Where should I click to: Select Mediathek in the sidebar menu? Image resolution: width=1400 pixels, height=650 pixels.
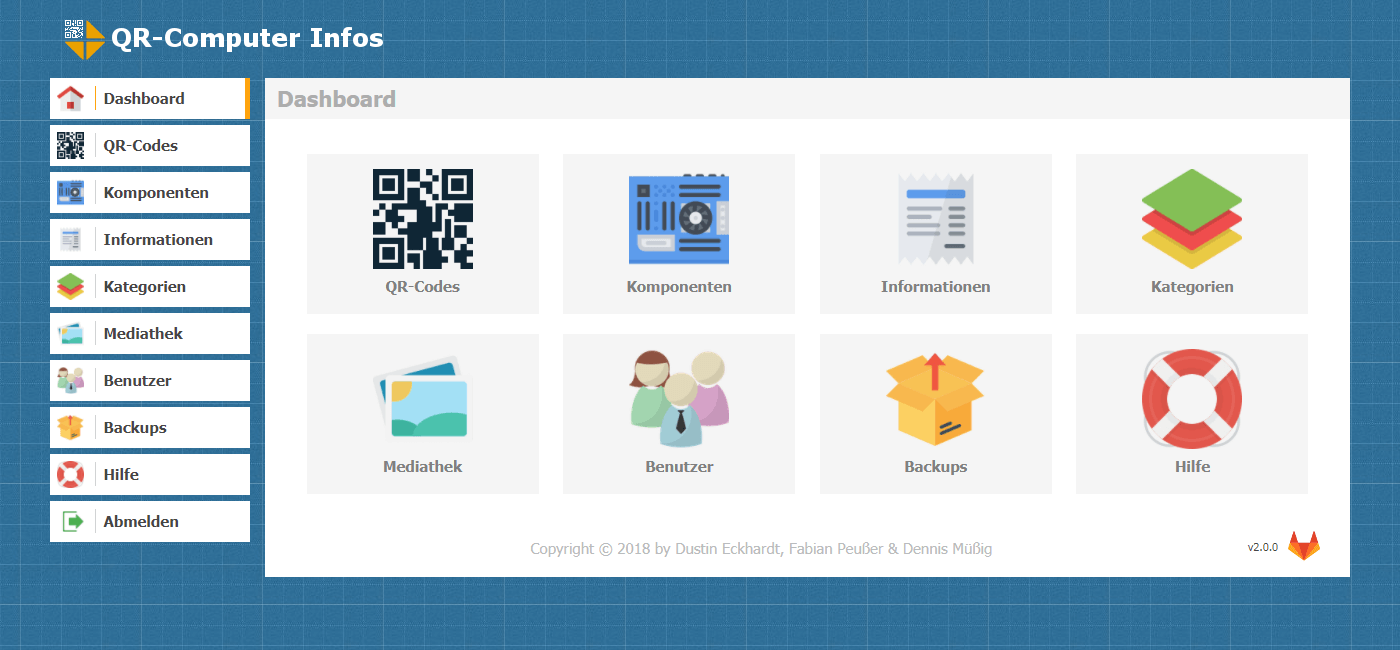pos(150,334)
